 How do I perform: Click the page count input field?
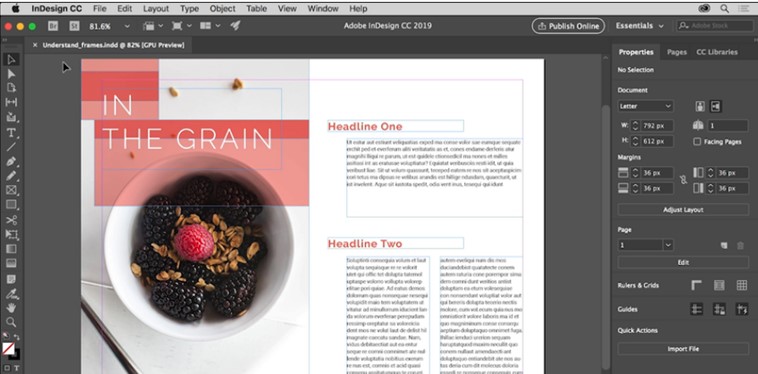pyautogui.click(x=728, y=126)
